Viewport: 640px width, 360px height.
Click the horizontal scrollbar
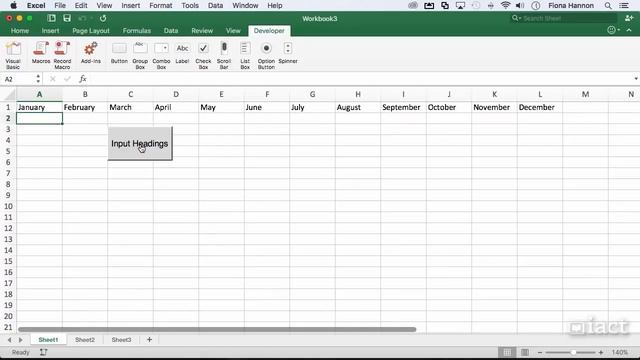(x=217, y=329)
